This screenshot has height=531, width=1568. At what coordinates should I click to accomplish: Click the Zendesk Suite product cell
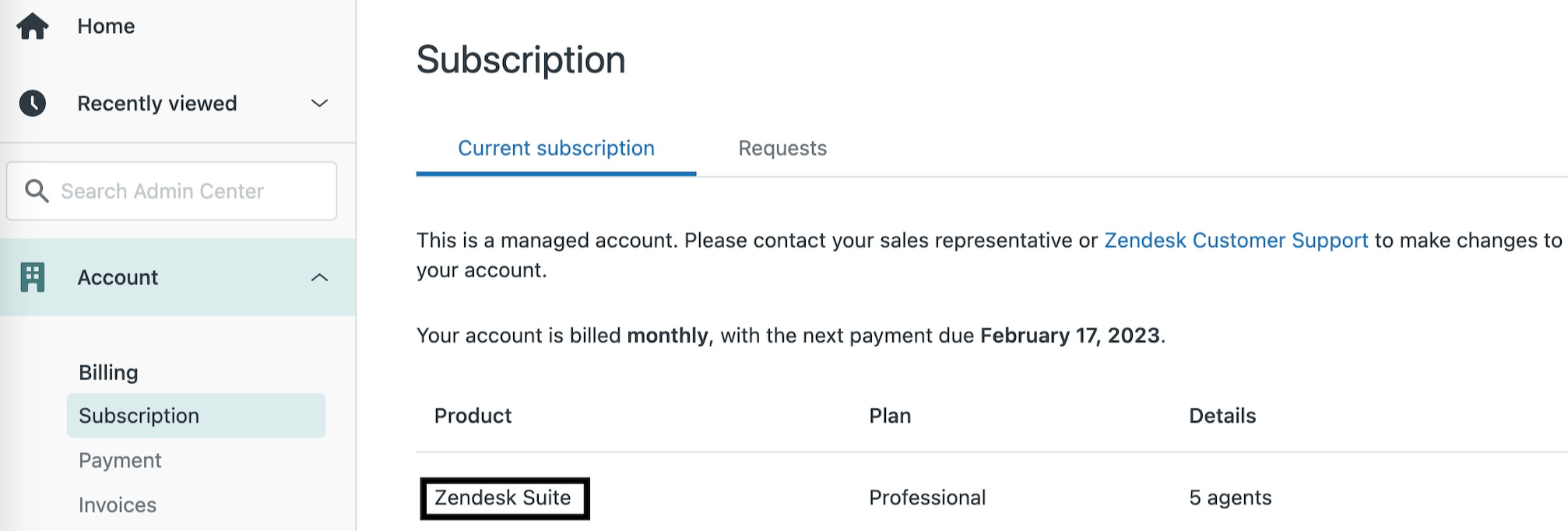coord(503,498)
